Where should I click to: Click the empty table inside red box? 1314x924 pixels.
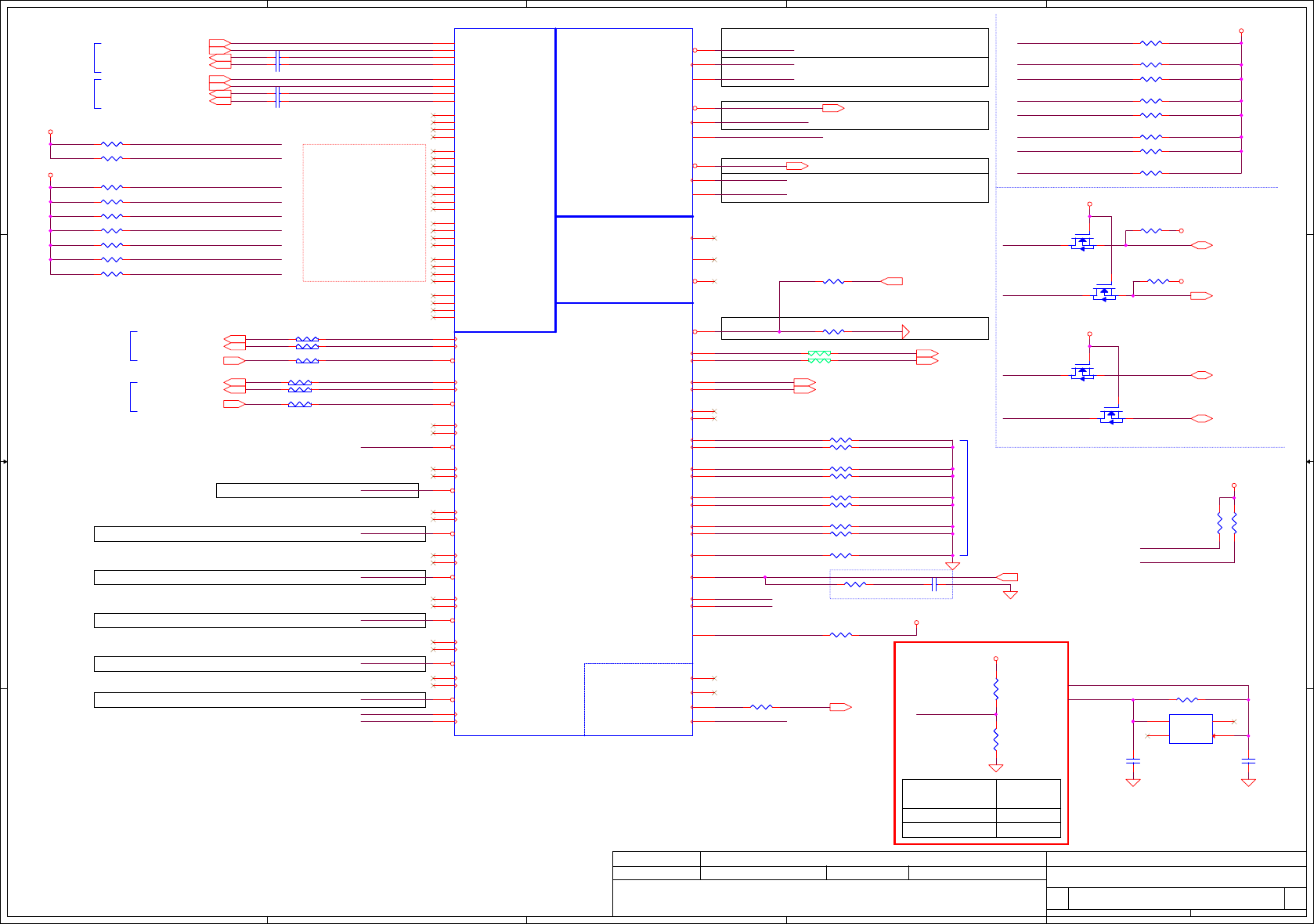pyautogui.click(x=981, y=808)
